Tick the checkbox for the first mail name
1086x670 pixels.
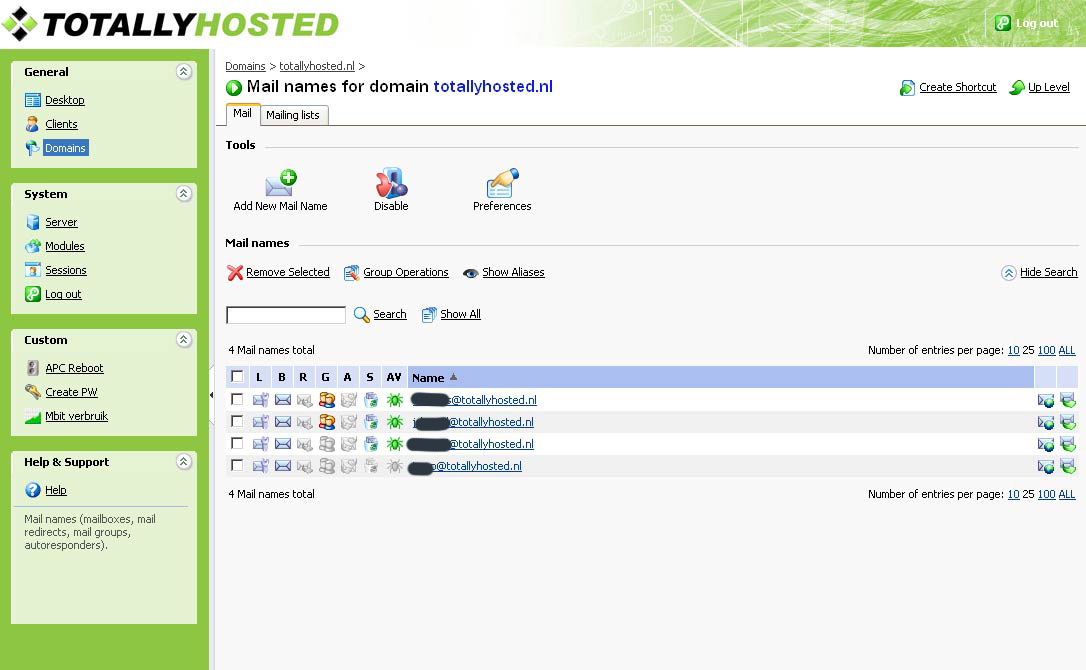tap(237, 400)
